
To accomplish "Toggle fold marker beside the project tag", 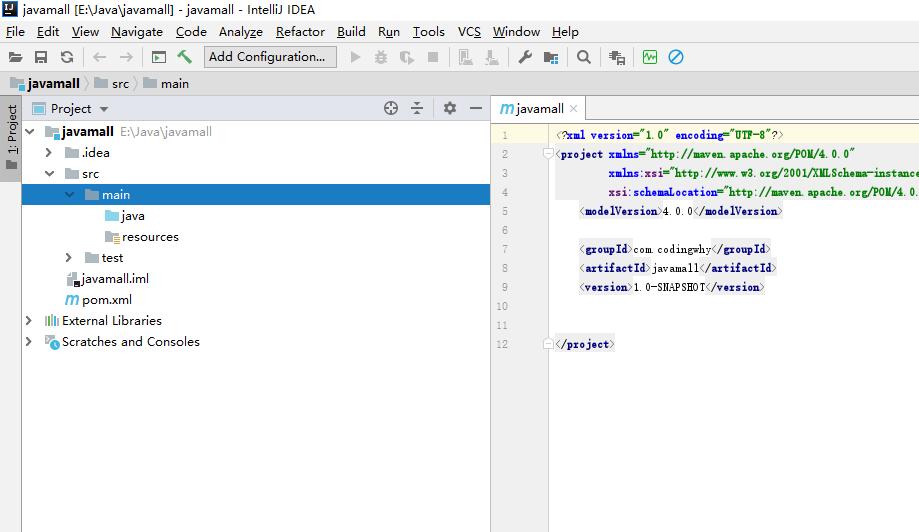I will coord(548,154).
